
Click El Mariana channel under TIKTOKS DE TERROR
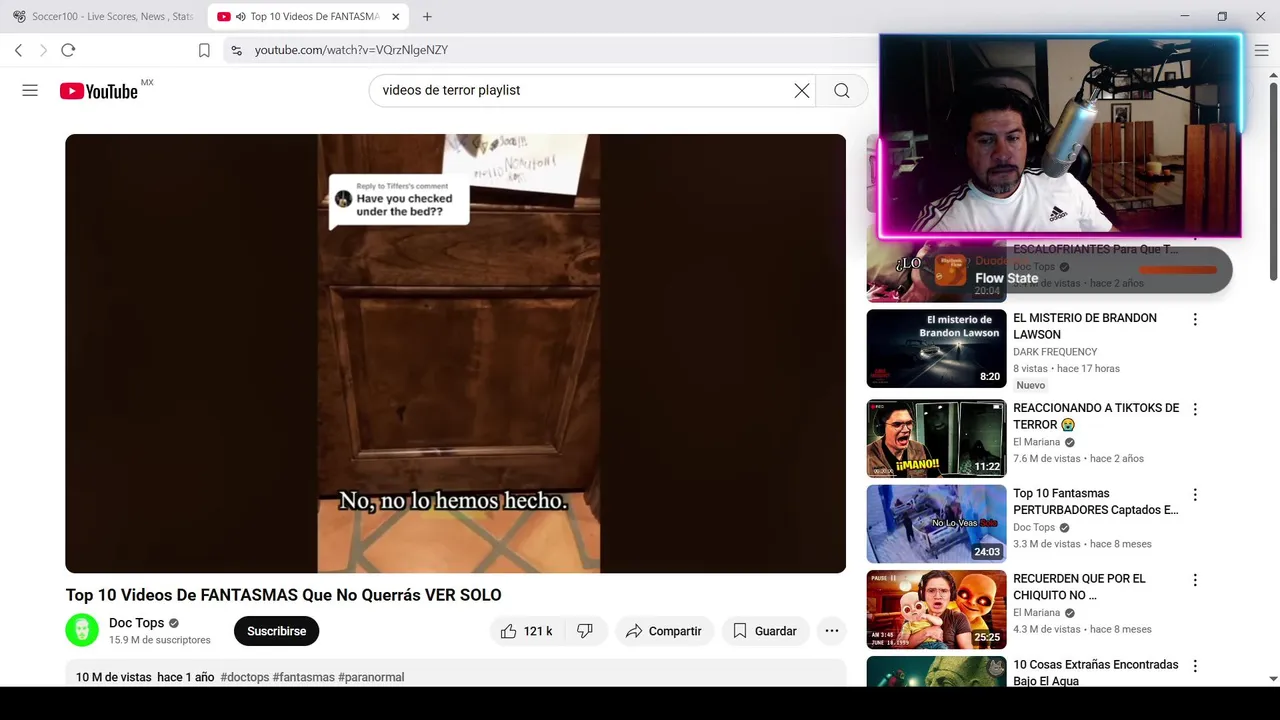click(x=1036, y=442)
